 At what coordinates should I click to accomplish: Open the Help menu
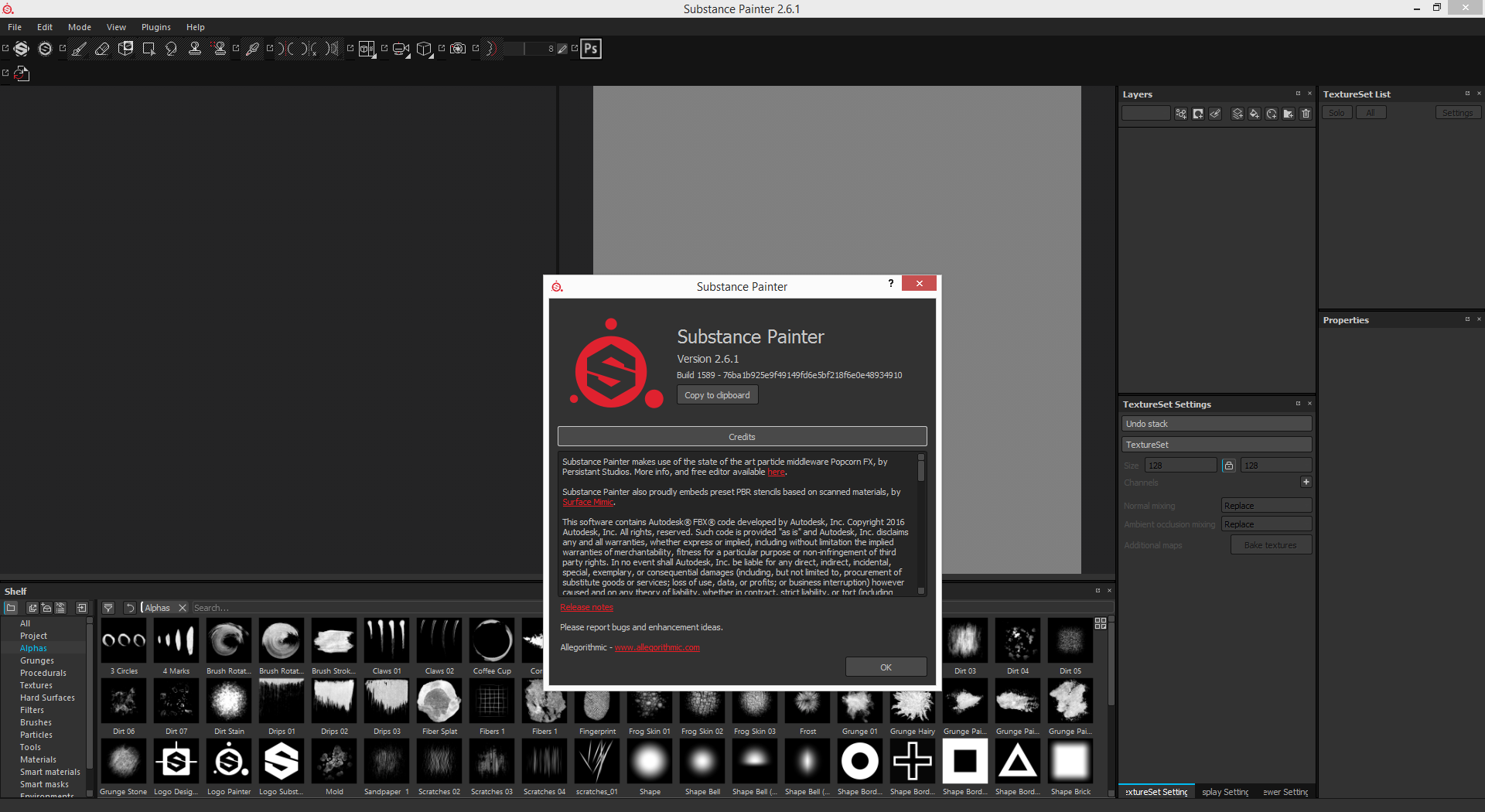pos(196,27)
